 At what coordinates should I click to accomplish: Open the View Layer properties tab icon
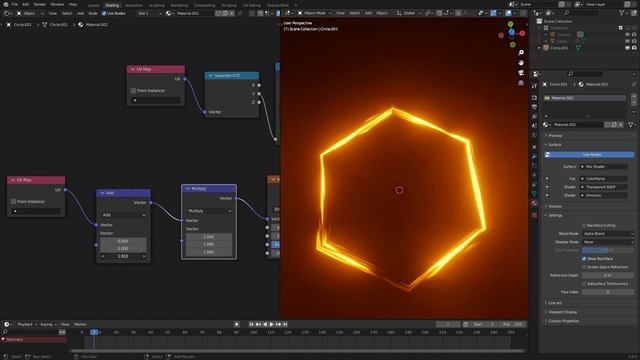click(x=534, y=117)
